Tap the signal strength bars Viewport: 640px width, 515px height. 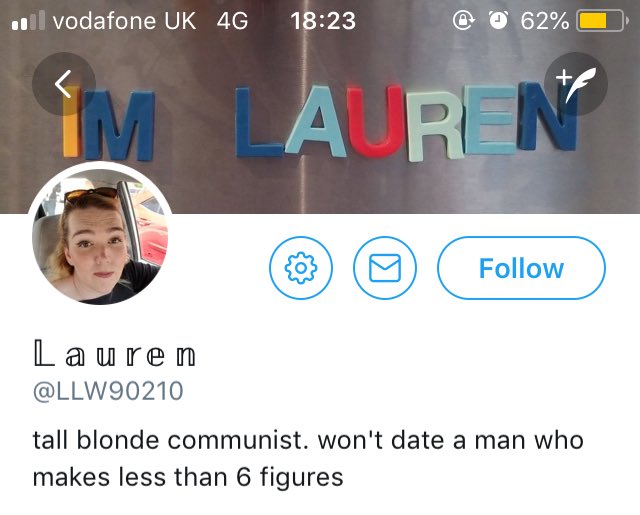(28, 20)
